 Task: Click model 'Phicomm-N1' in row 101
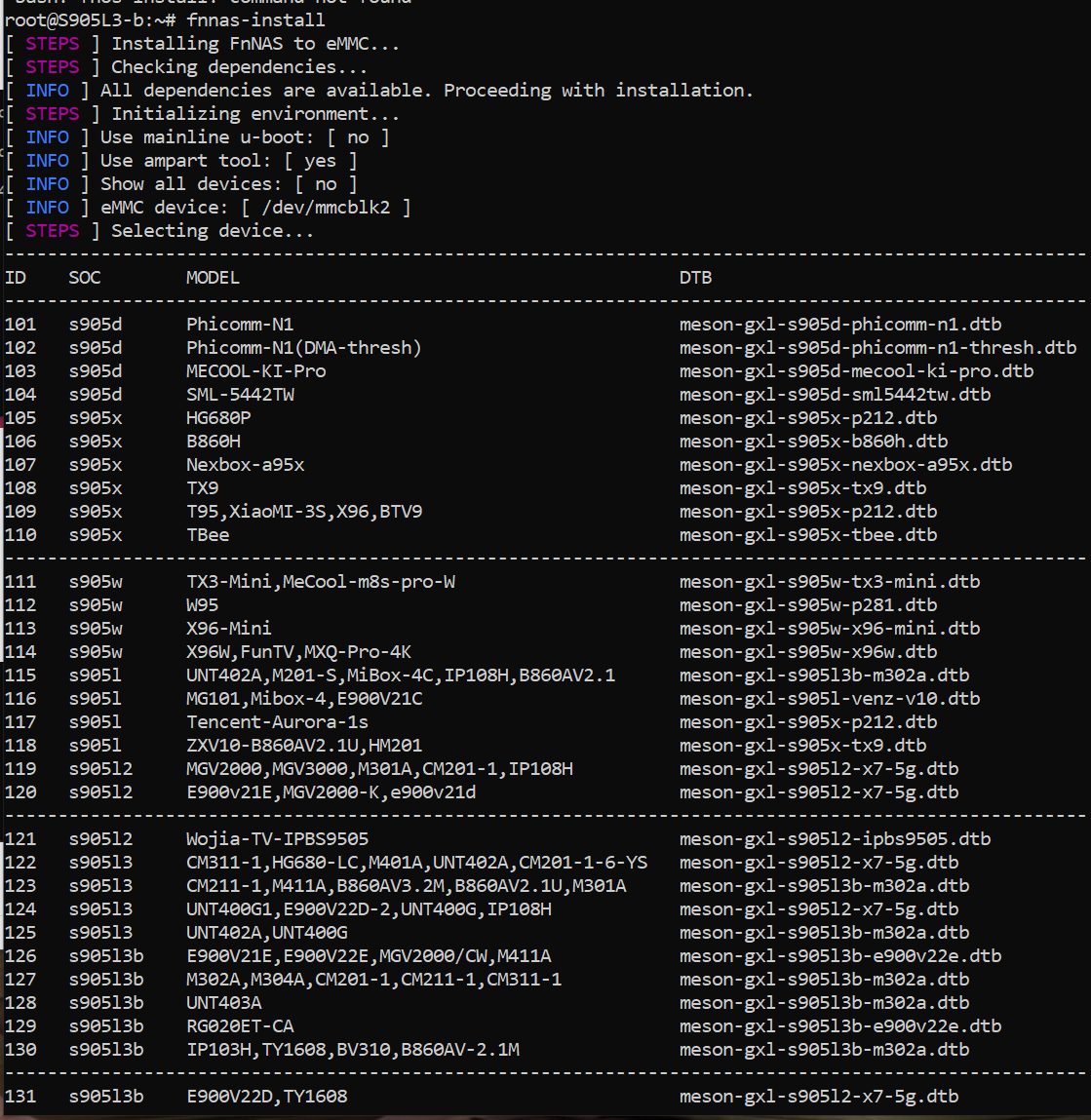(240, 325)
